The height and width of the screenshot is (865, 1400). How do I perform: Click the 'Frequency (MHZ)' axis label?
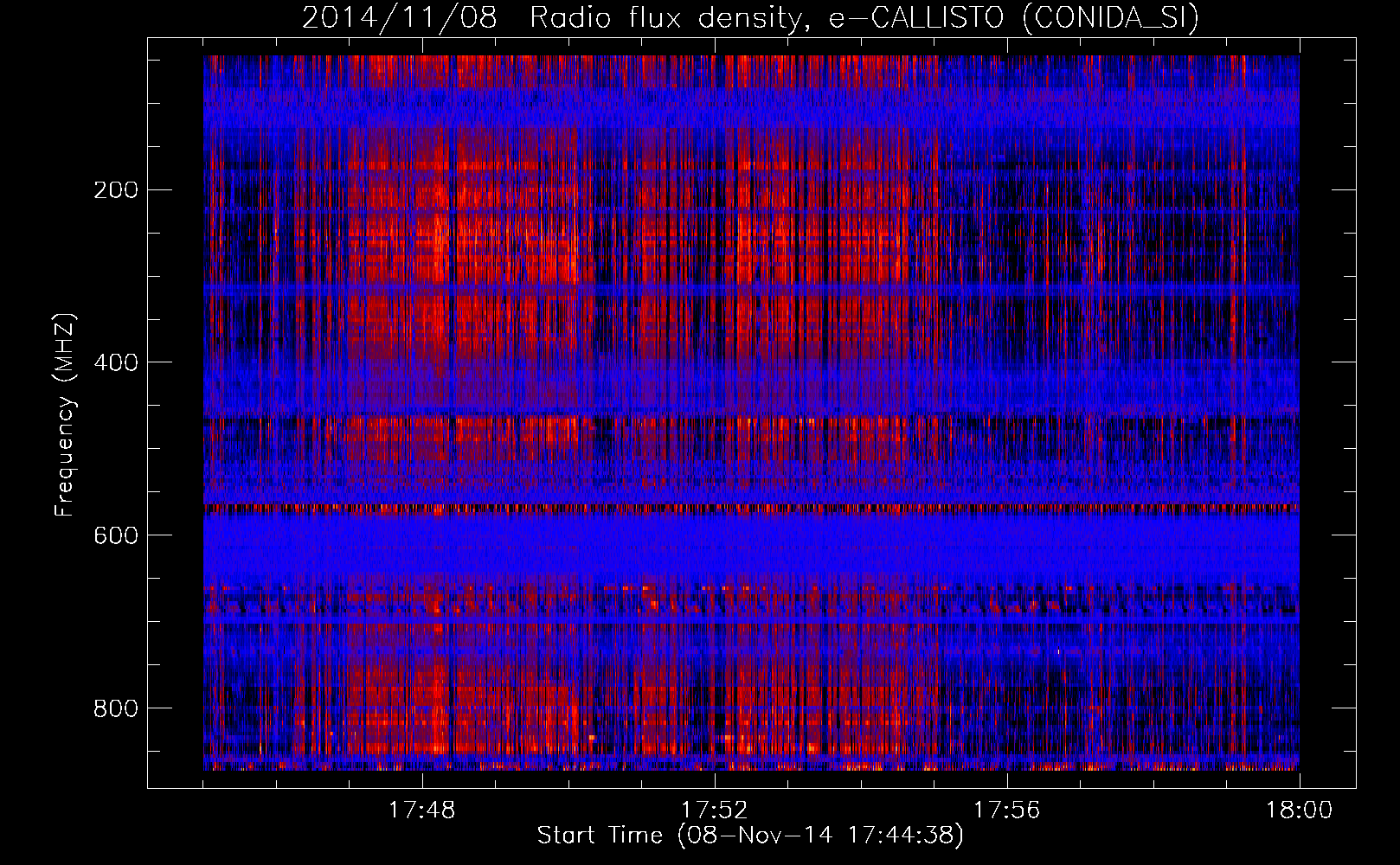pos(65,415)
